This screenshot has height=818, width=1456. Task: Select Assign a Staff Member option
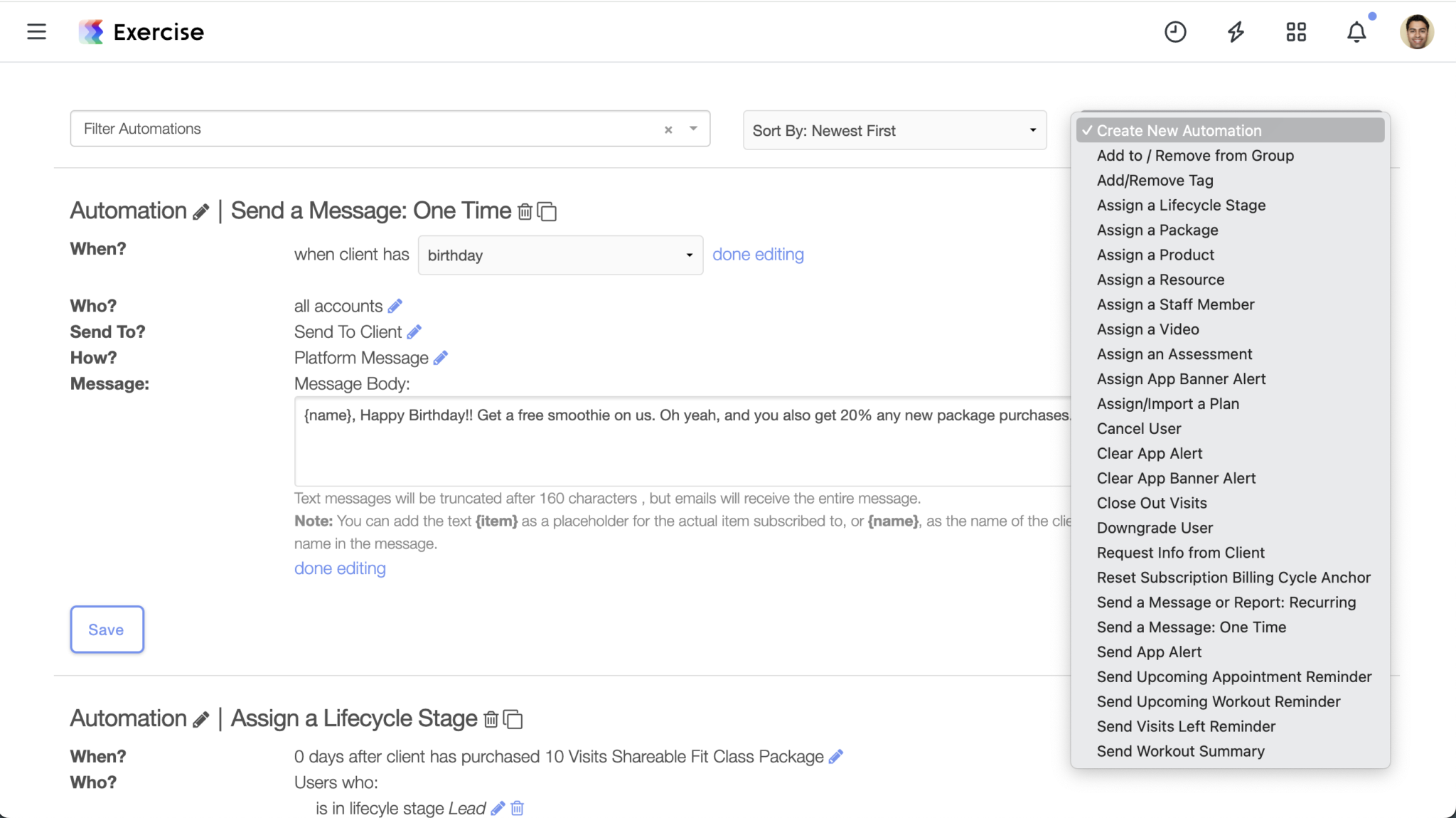(1175, 304)
